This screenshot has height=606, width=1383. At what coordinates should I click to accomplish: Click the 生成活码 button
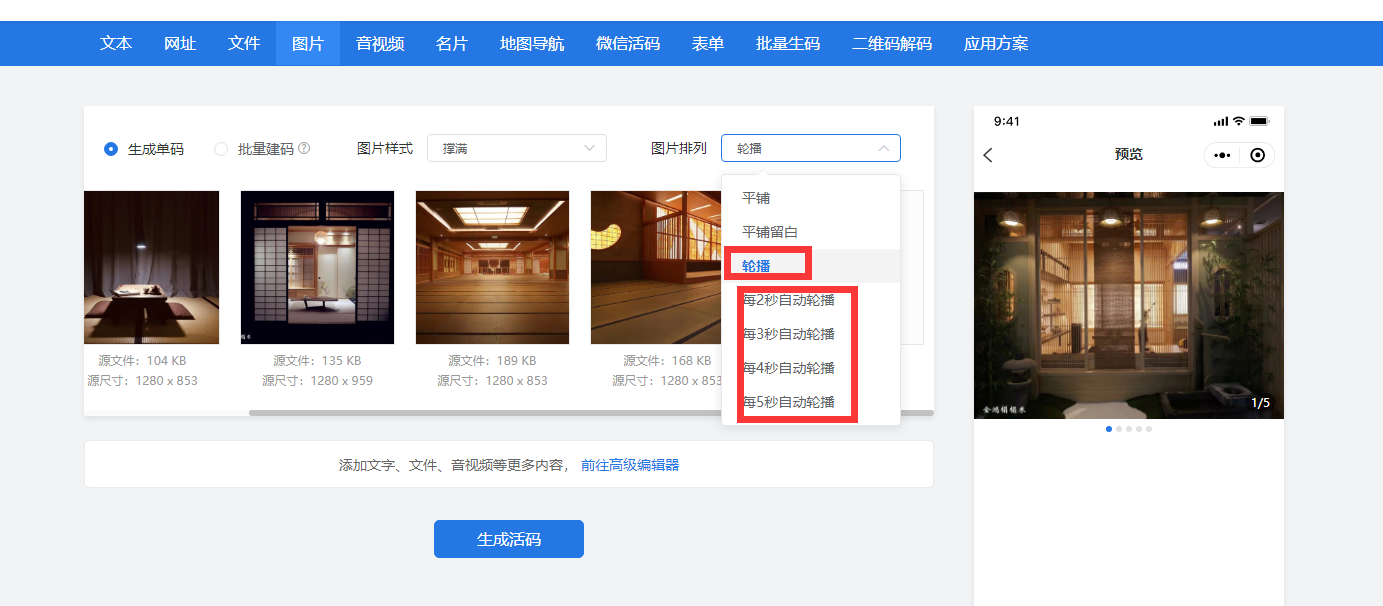(x=509, y=539)
